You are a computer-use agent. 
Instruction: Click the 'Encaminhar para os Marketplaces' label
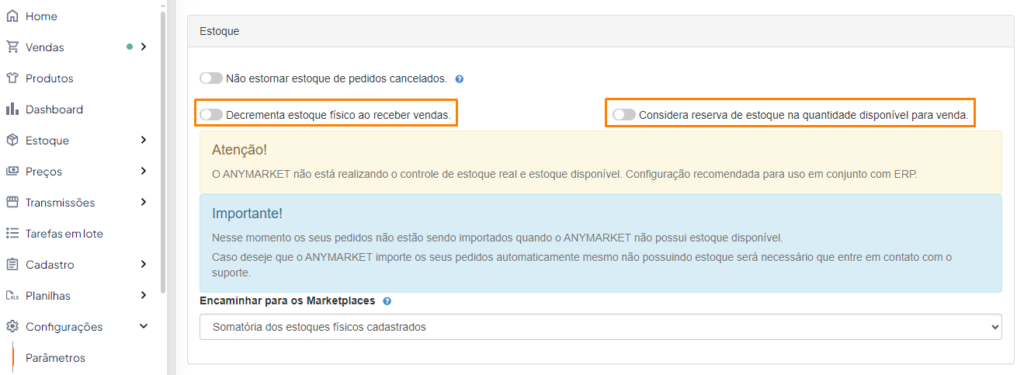coord(288,301)
